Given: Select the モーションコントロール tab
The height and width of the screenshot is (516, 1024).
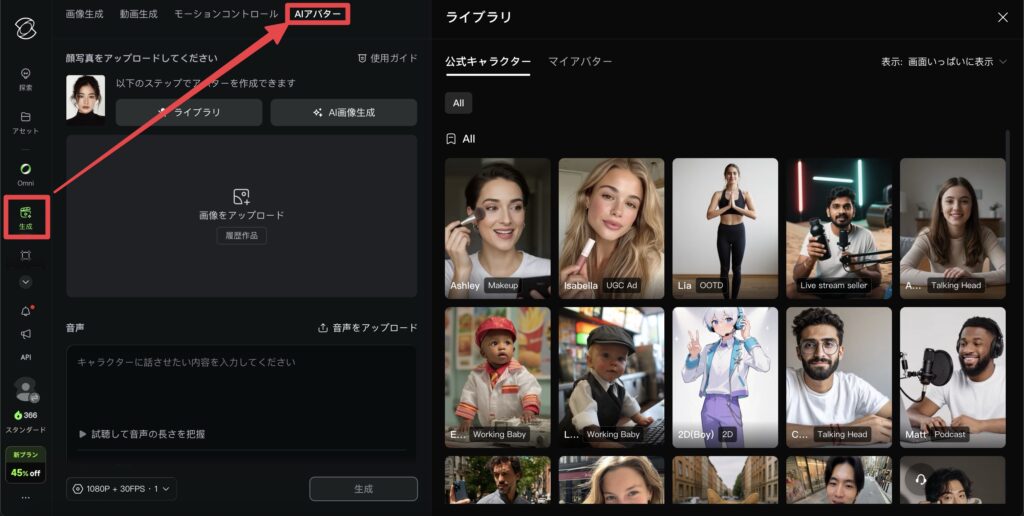Looking at the screenshot, I should pos(226,14).
